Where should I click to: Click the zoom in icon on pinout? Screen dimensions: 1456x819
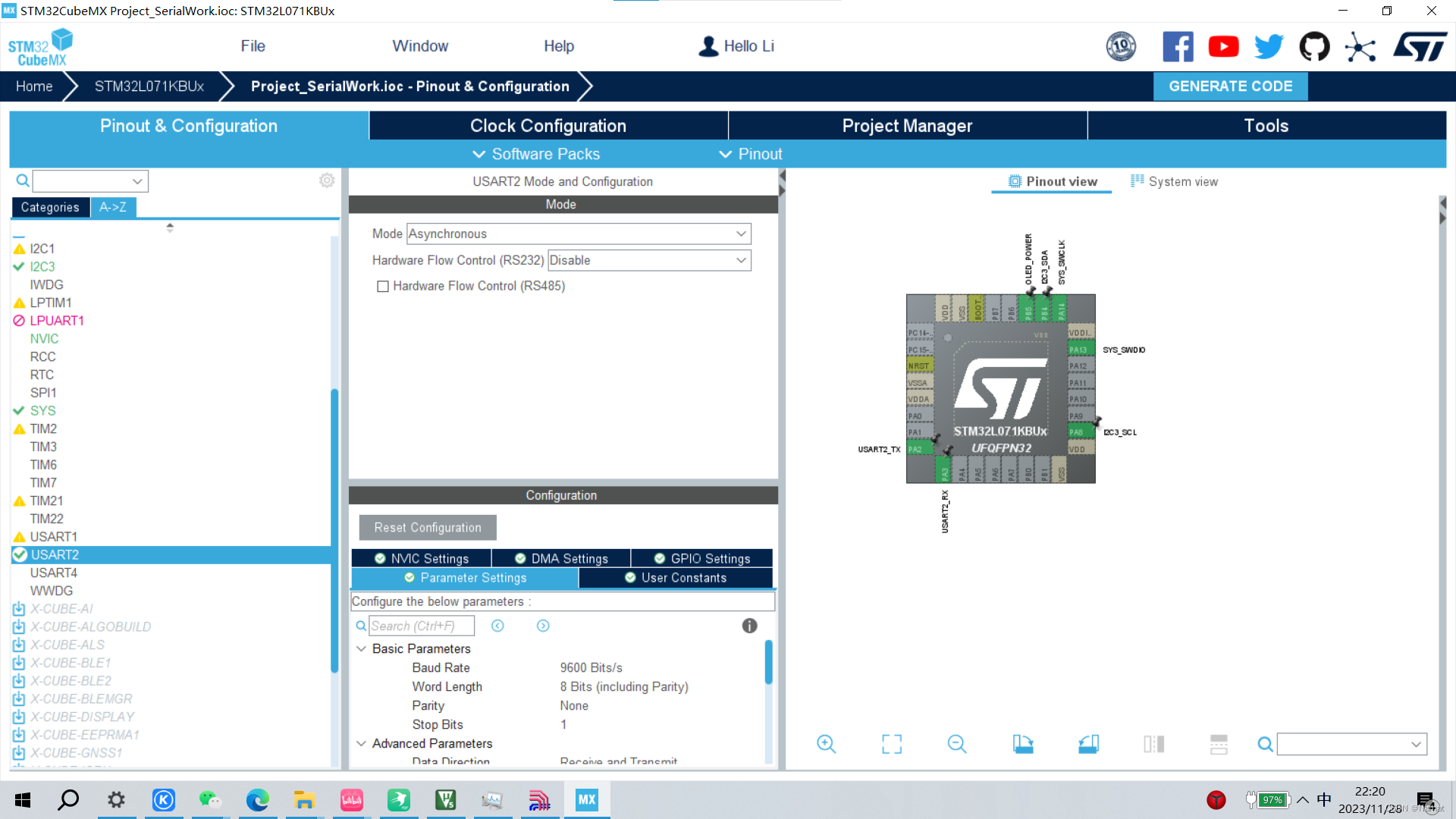click(826, 743)
